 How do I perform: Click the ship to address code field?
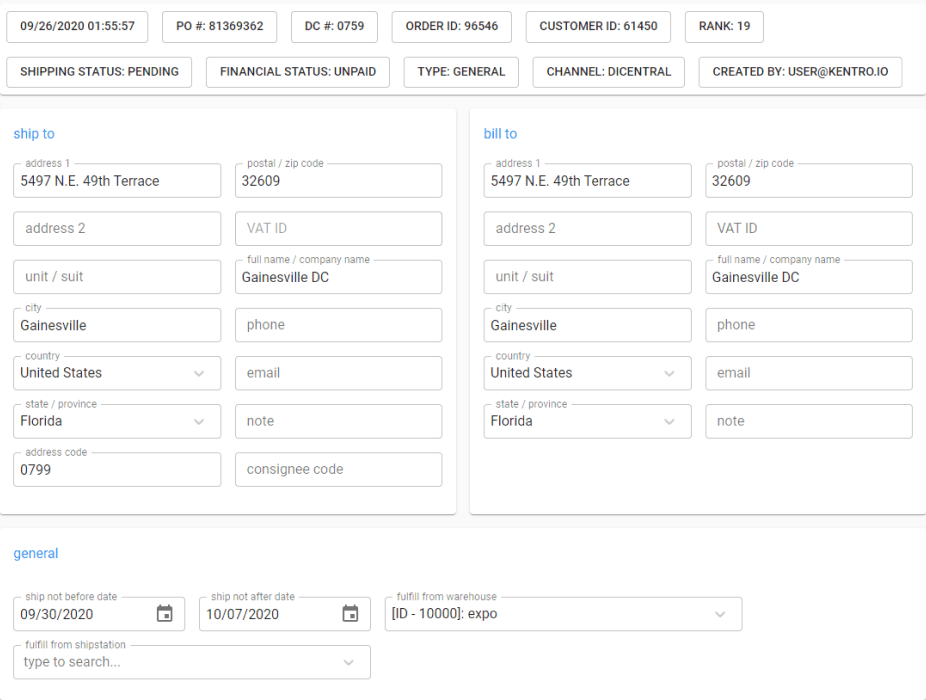(x=117, y=469)
